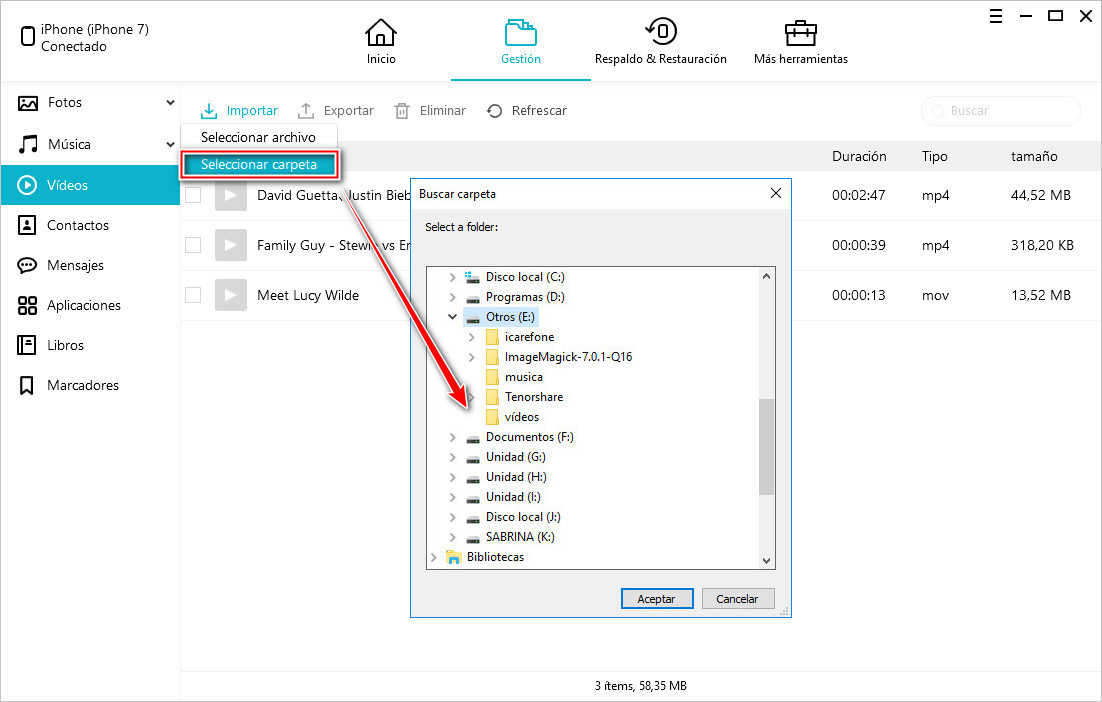Expand SABRINA (K:) tree node
The image size is (1102, 702).
coord(453,537)
